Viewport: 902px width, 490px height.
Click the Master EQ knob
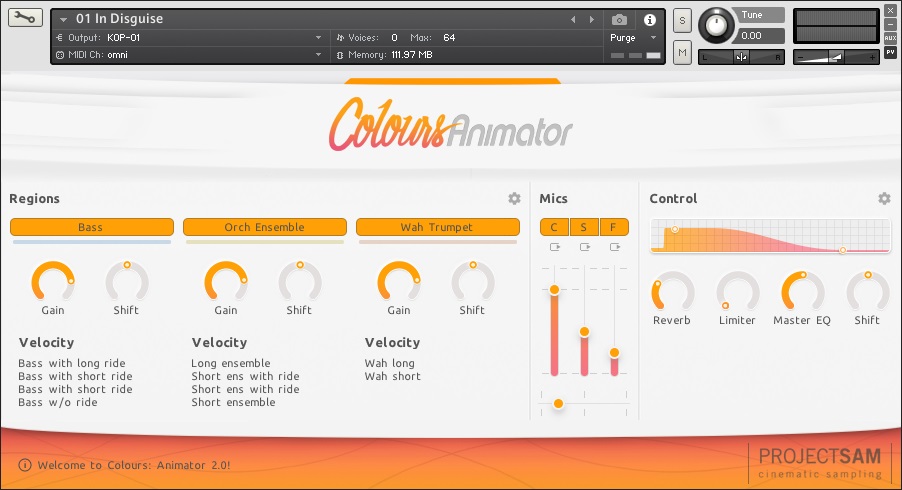coord(802,292)
